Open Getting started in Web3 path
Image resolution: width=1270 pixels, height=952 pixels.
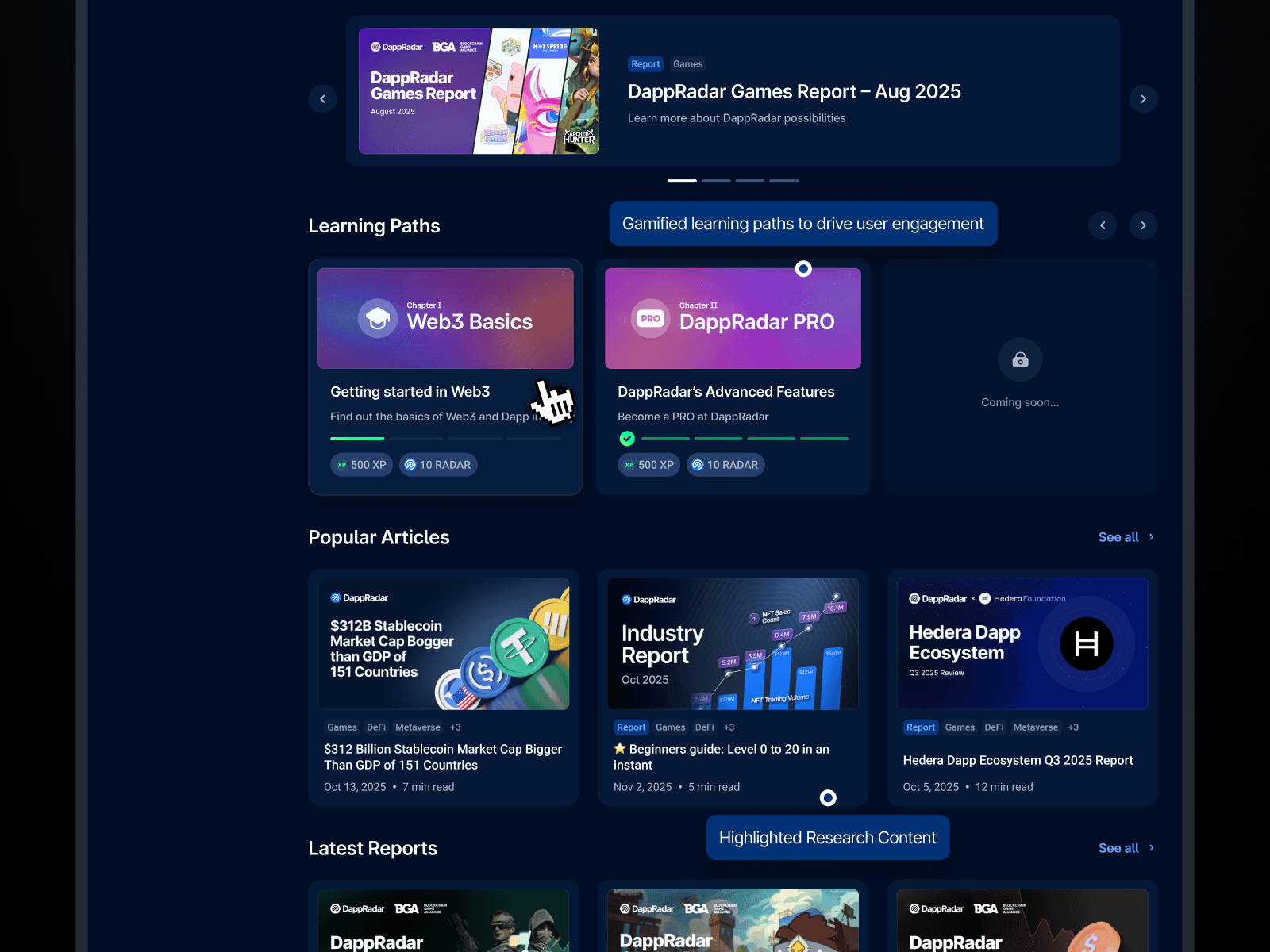[410, 392]
